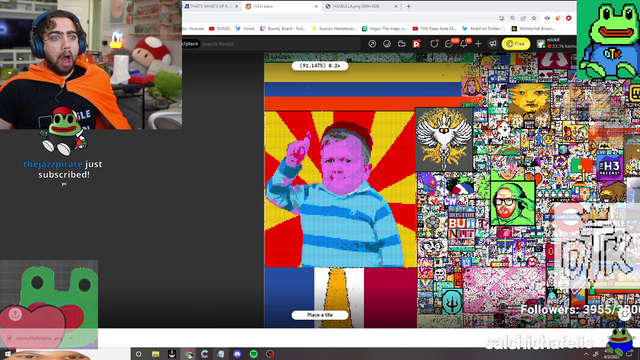
Task: Open File Explorer from the taskbar
Action: (x=155, y=354)
